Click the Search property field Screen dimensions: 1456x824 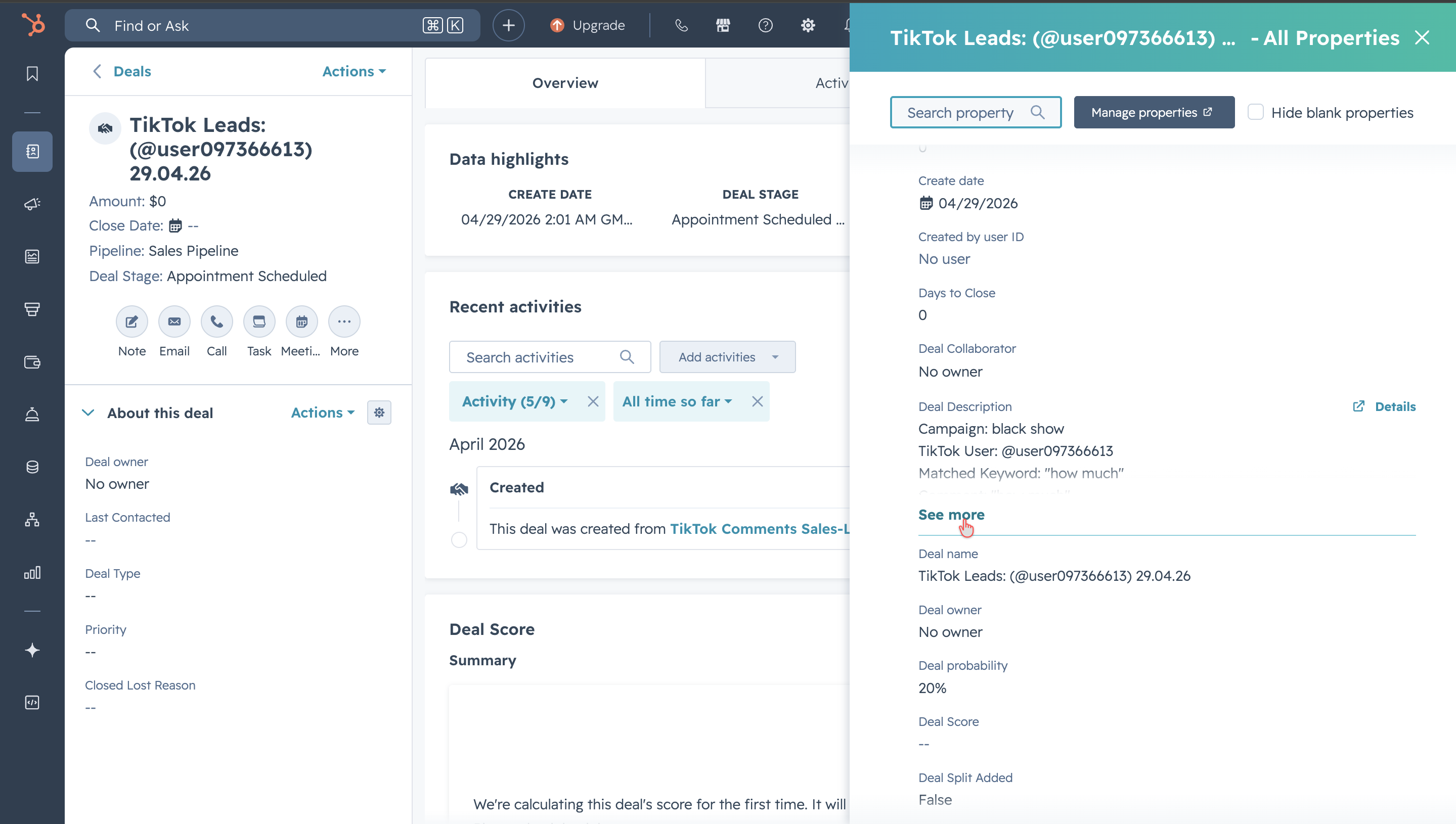[x=976, y=112]
